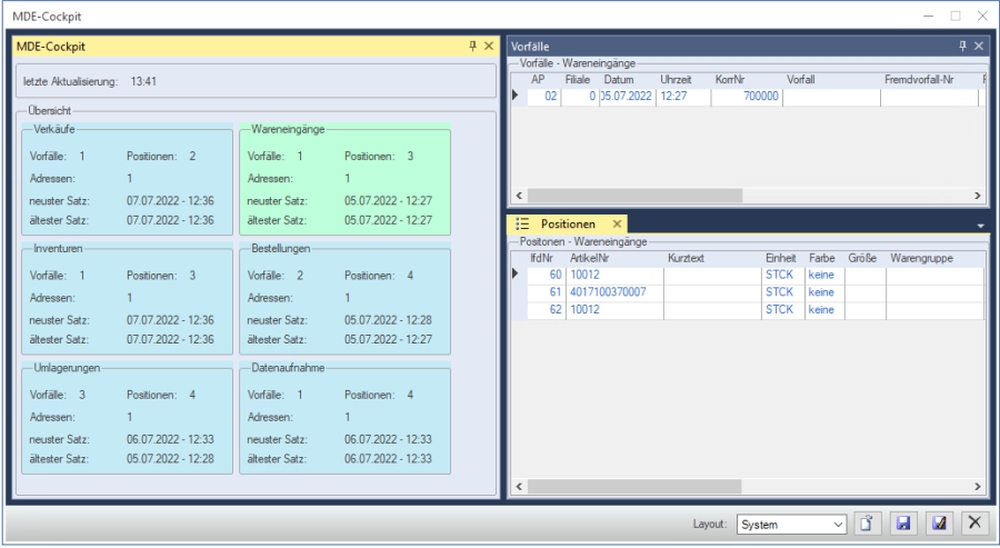Select position row with article 4017100370007
This screenshot has height=548, width=1000.
pyautogui.click(x=608, y=292)
